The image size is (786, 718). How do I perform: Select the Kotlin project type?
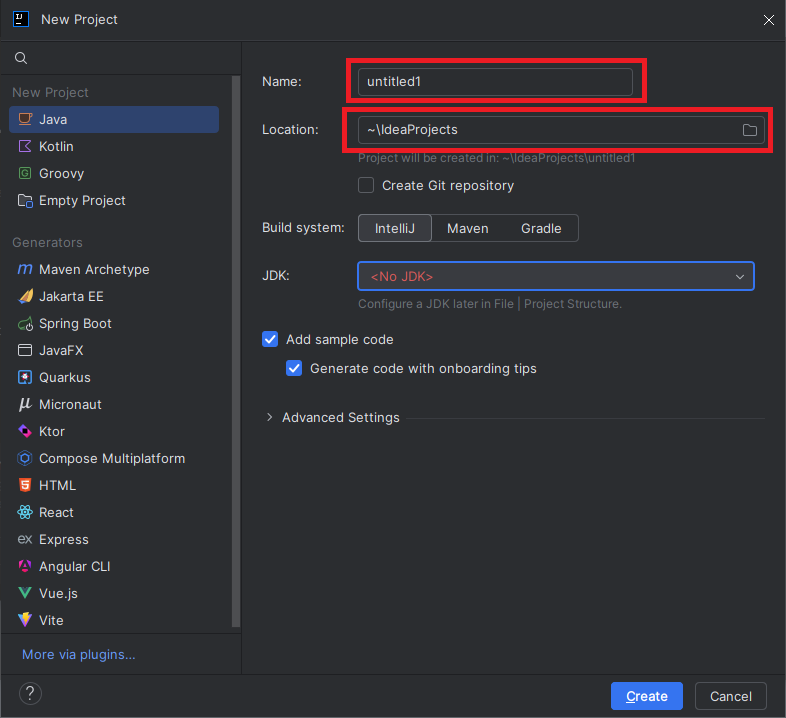(x=114, y=146)
